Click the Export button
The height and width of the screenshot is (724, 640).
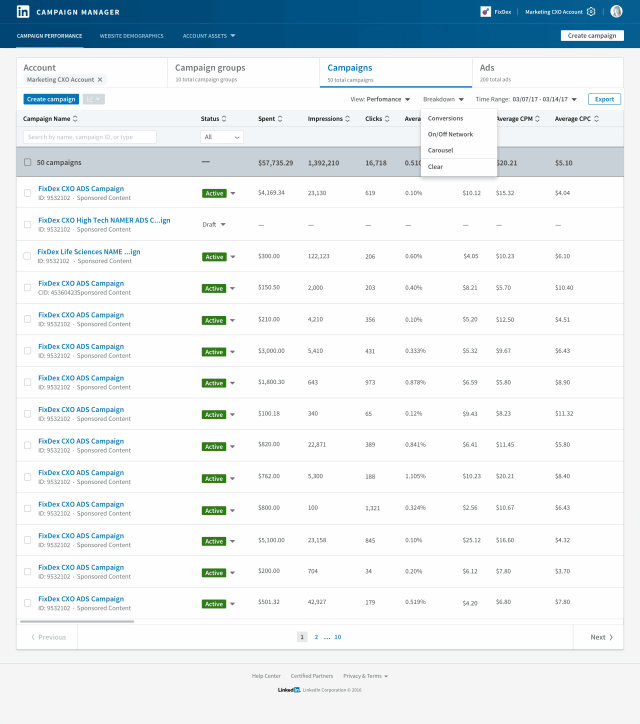click(x=604, y=99)
